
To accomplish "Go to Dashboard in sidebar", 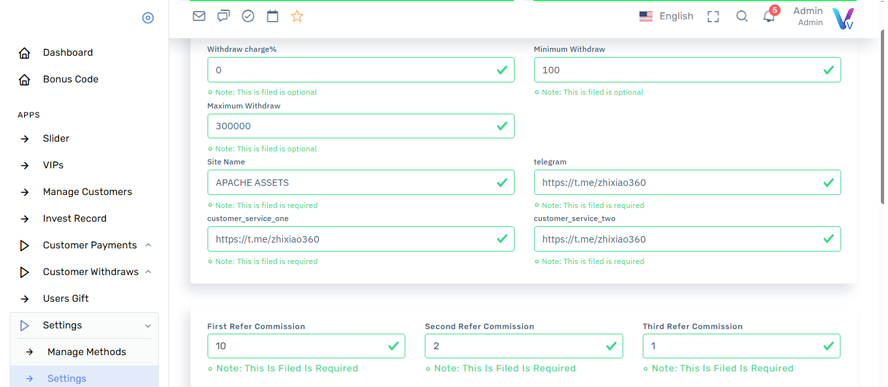I will [x=68, y=53].
